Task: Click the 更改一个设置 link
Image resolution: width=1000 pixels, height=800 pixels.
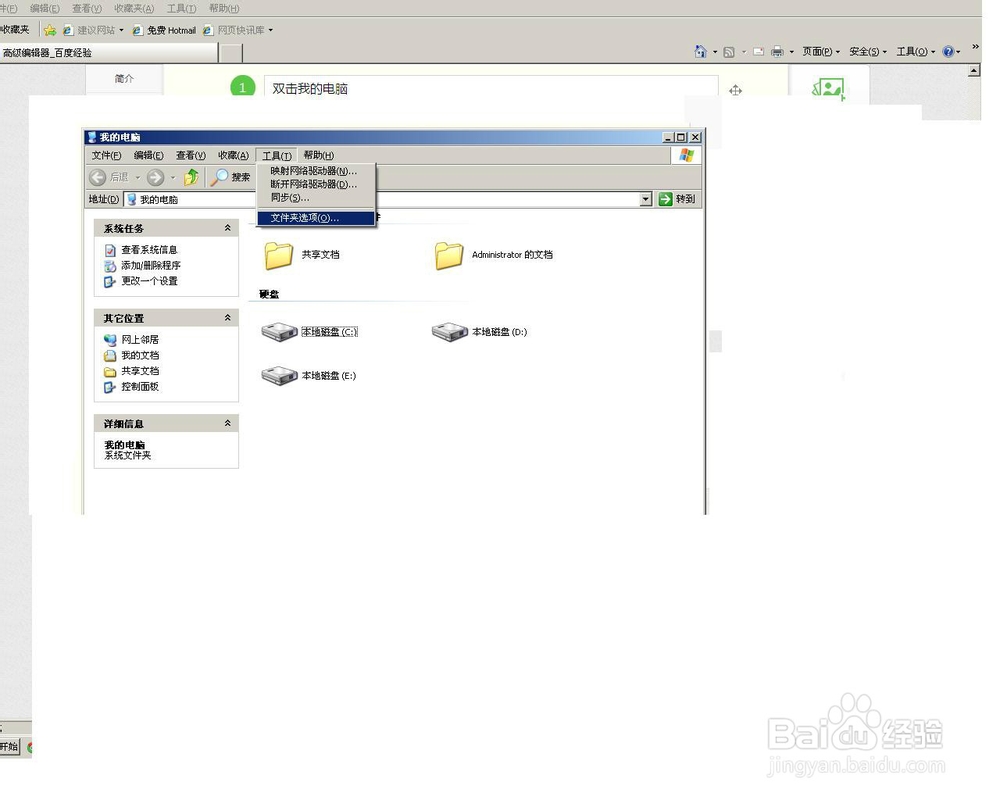Action: click(149, 281)
